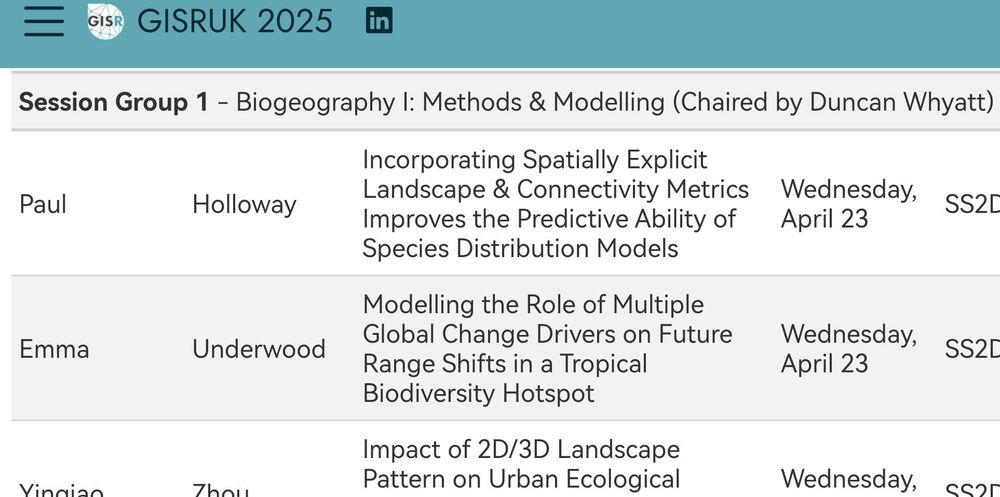Viewport: 1000px width, 497px height.
Task: Click the GISRUK globe logo
Action: coord(105,21)
